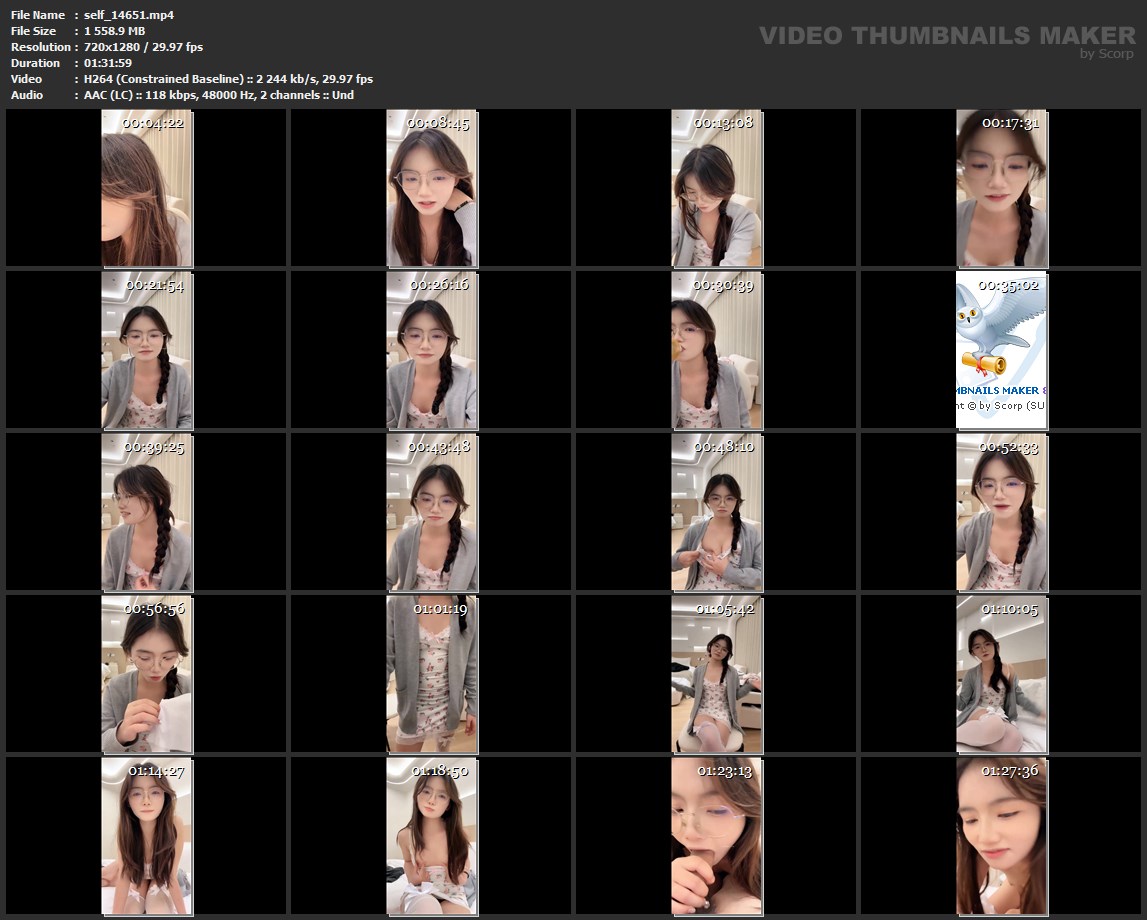The image size is (1147, 920).
Task: Click the 'by Scorp' text under the watermark
Action: pos(1106,54)
